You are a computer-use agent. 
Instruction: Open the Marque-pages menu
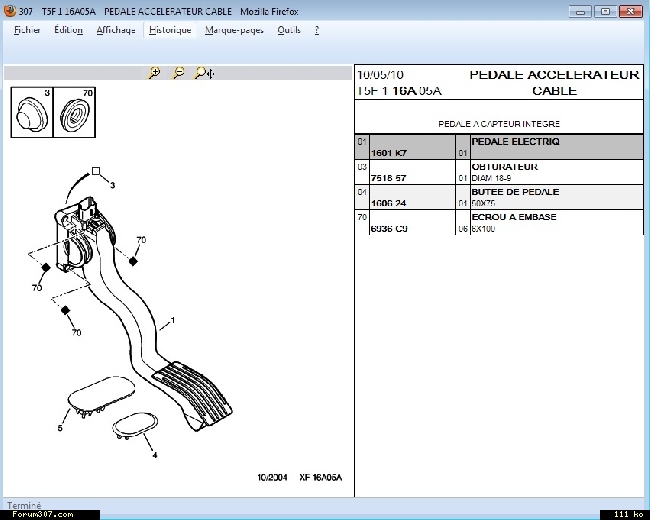click(x=234, y=30)
